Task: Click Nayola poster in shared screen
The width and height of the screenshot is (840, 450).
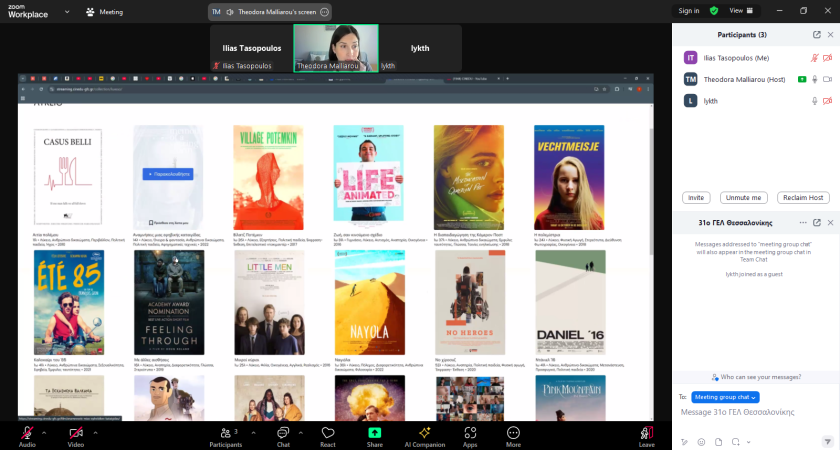Action: (x=370, y=302)
